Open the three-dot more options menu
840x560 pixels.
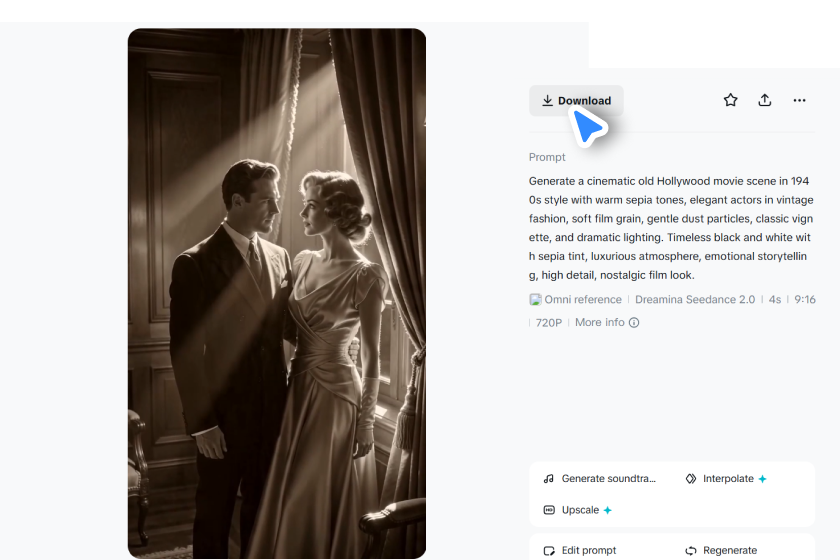pos(799,100)
